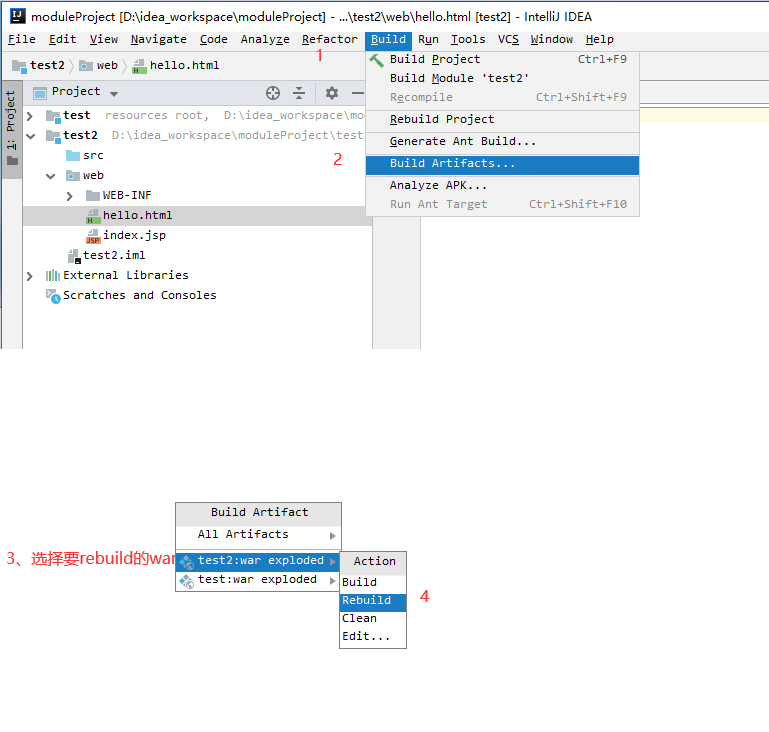Click 'web' breadcrumb in navigation bar
This screenshot has width=769, height=732.
click(107, 66)
